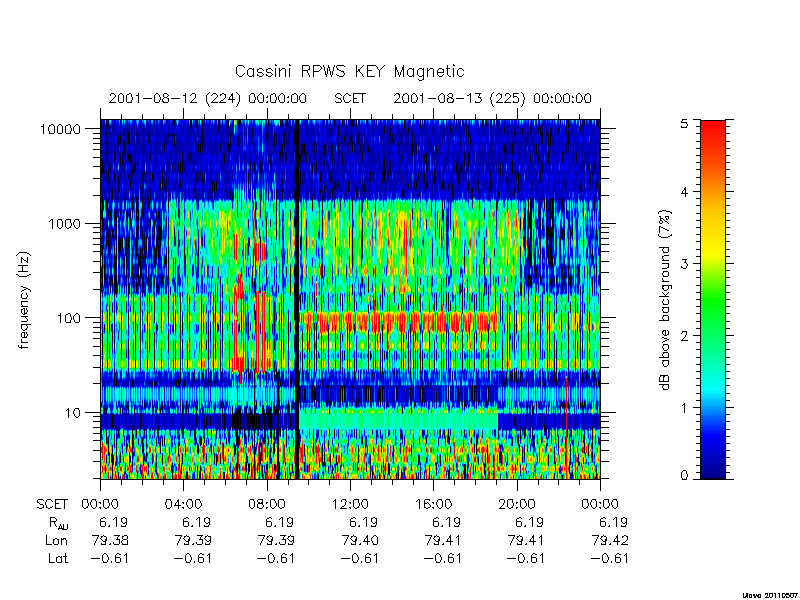Image resolution: width=800 pixels, height=600 pixels.
Task: Click the black vertical data gap in the spectrogram
Action: 296,299
